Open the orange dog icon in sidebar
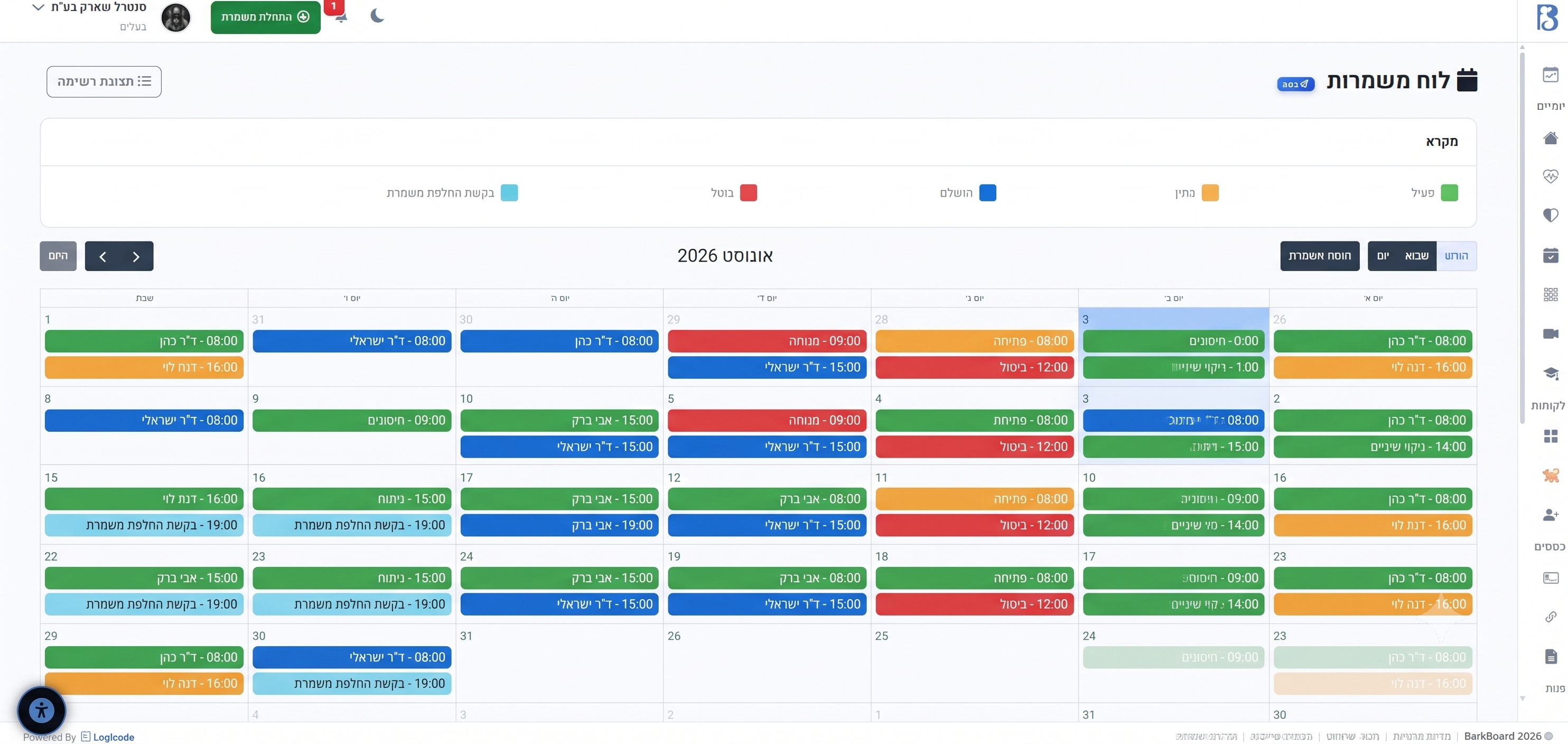 coord(1551,476)
